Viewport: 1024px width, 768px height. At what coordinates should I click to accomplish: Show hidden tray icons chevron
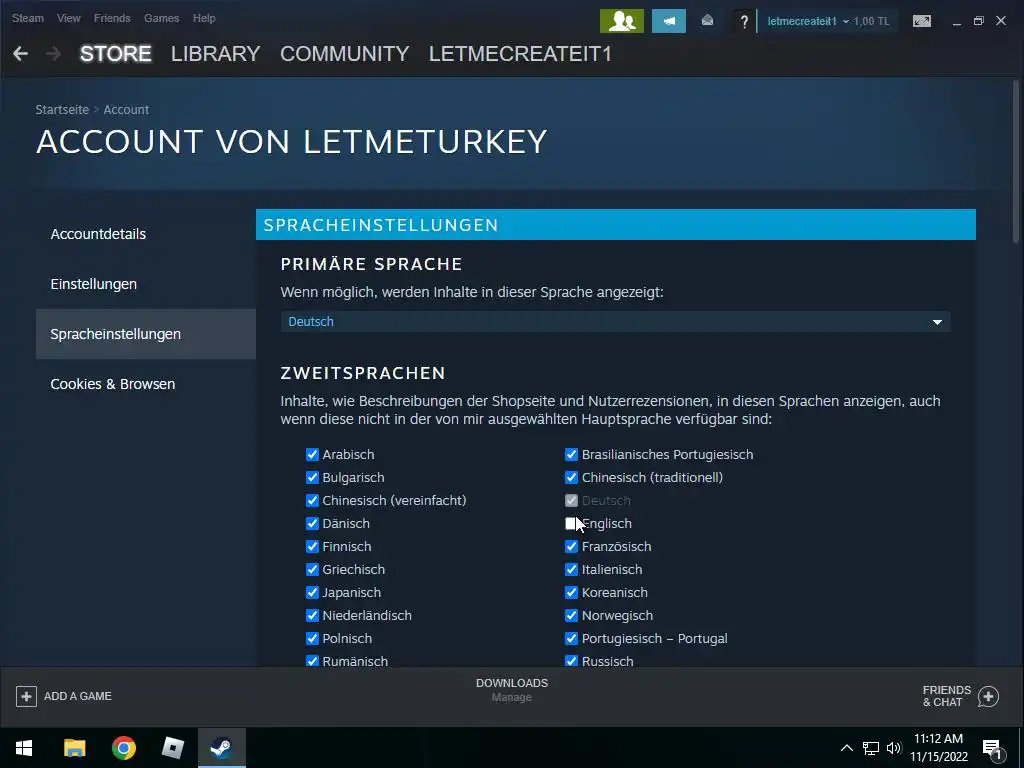[846, 748]
